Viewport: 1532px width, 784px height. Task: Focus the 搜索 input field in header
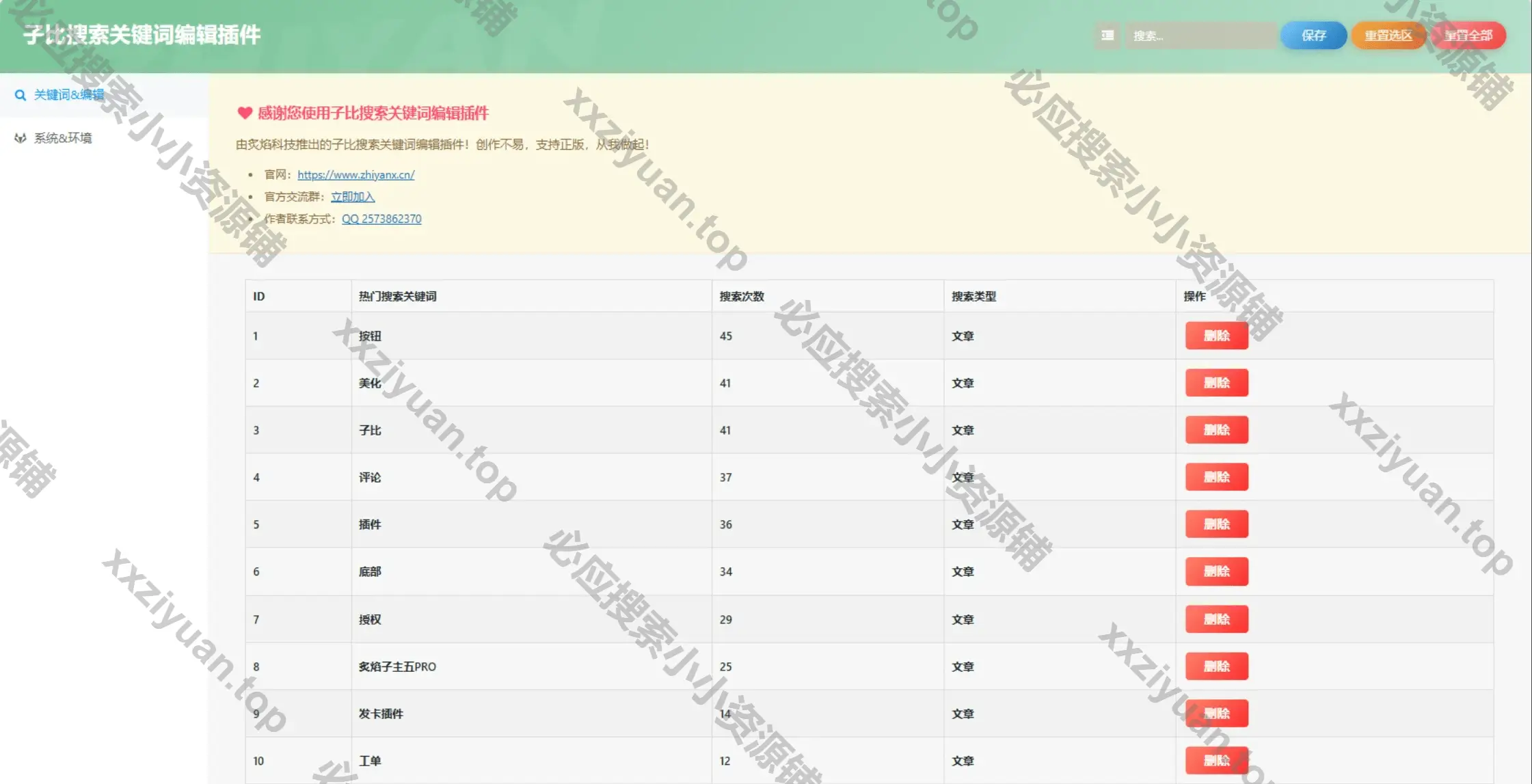coord(1200,36)
